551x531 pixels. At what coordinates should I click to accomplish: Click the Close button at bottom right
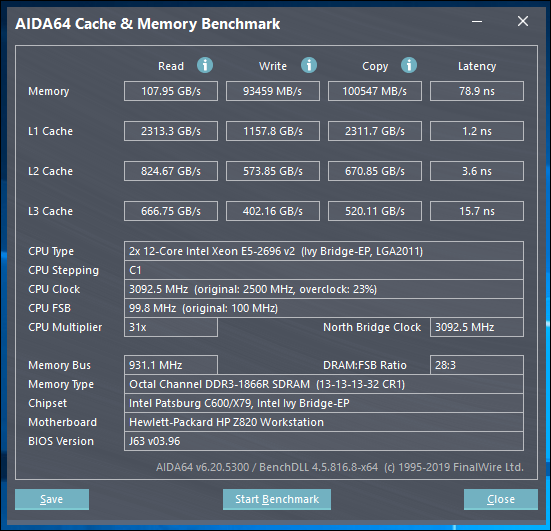[501, 499]
